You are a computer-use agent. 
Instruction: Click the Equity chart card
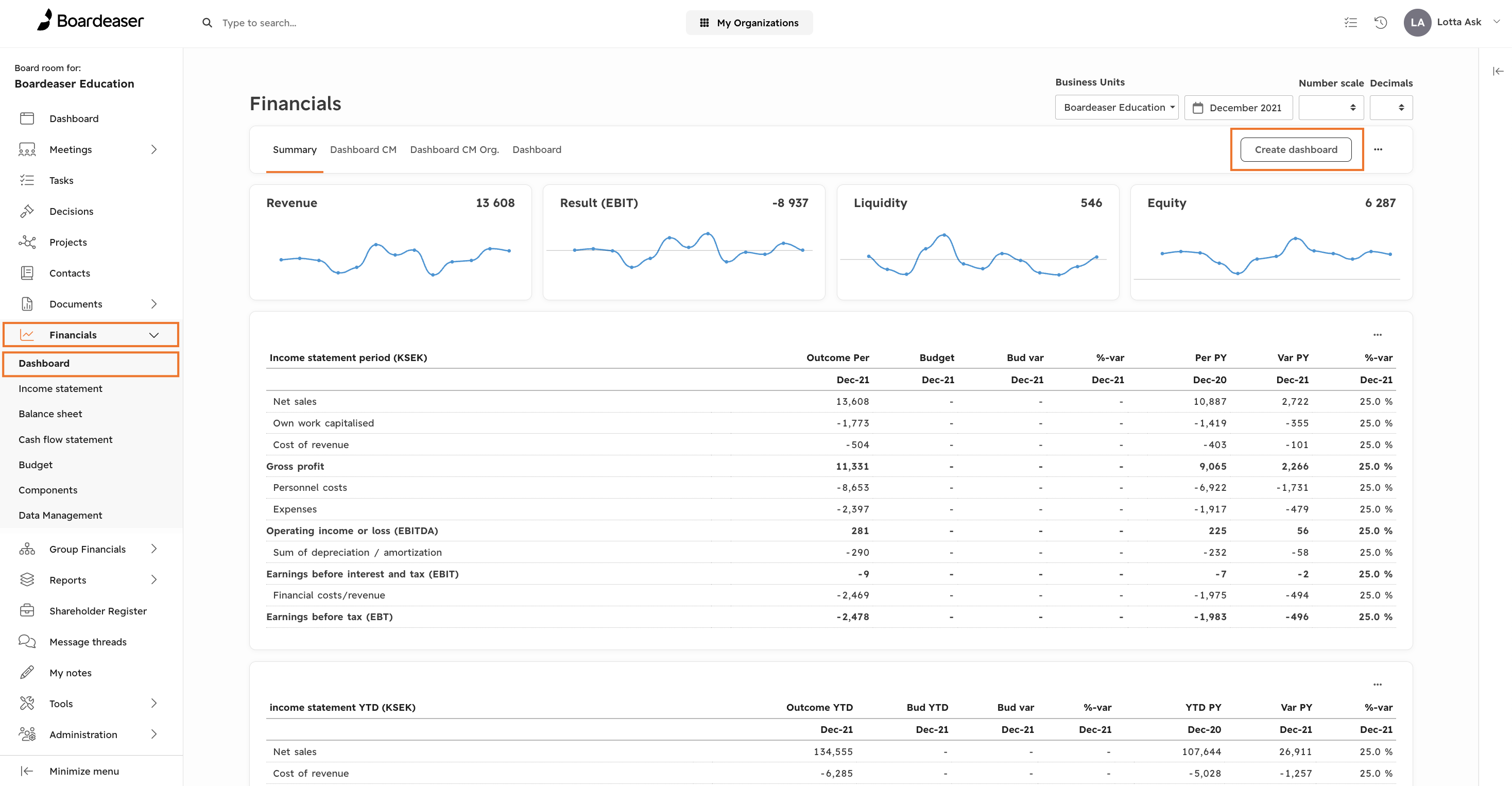click(x=1272, y=242)
